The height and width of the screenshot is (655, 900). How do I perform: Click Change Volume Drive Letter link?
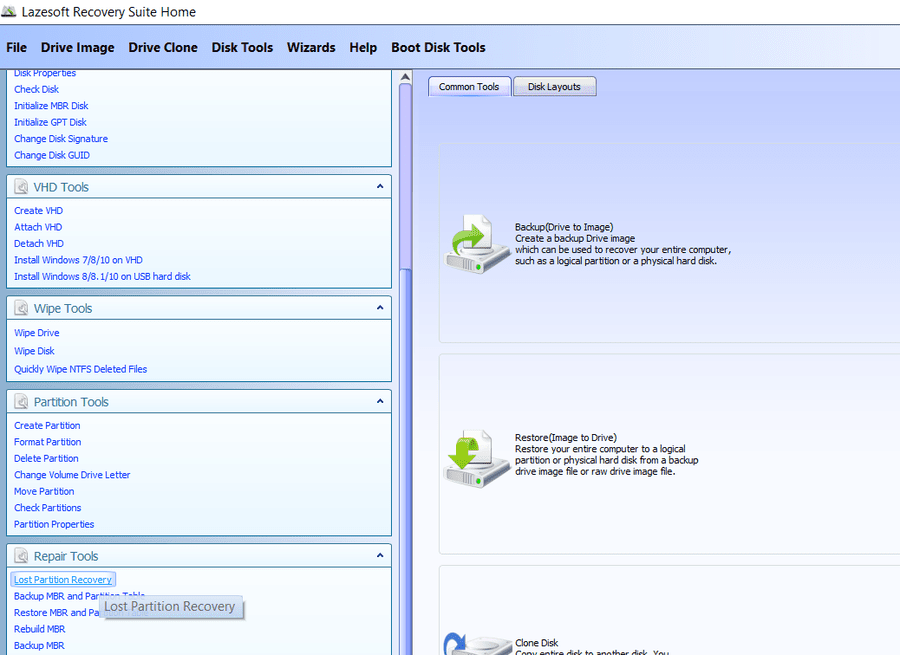72,475
